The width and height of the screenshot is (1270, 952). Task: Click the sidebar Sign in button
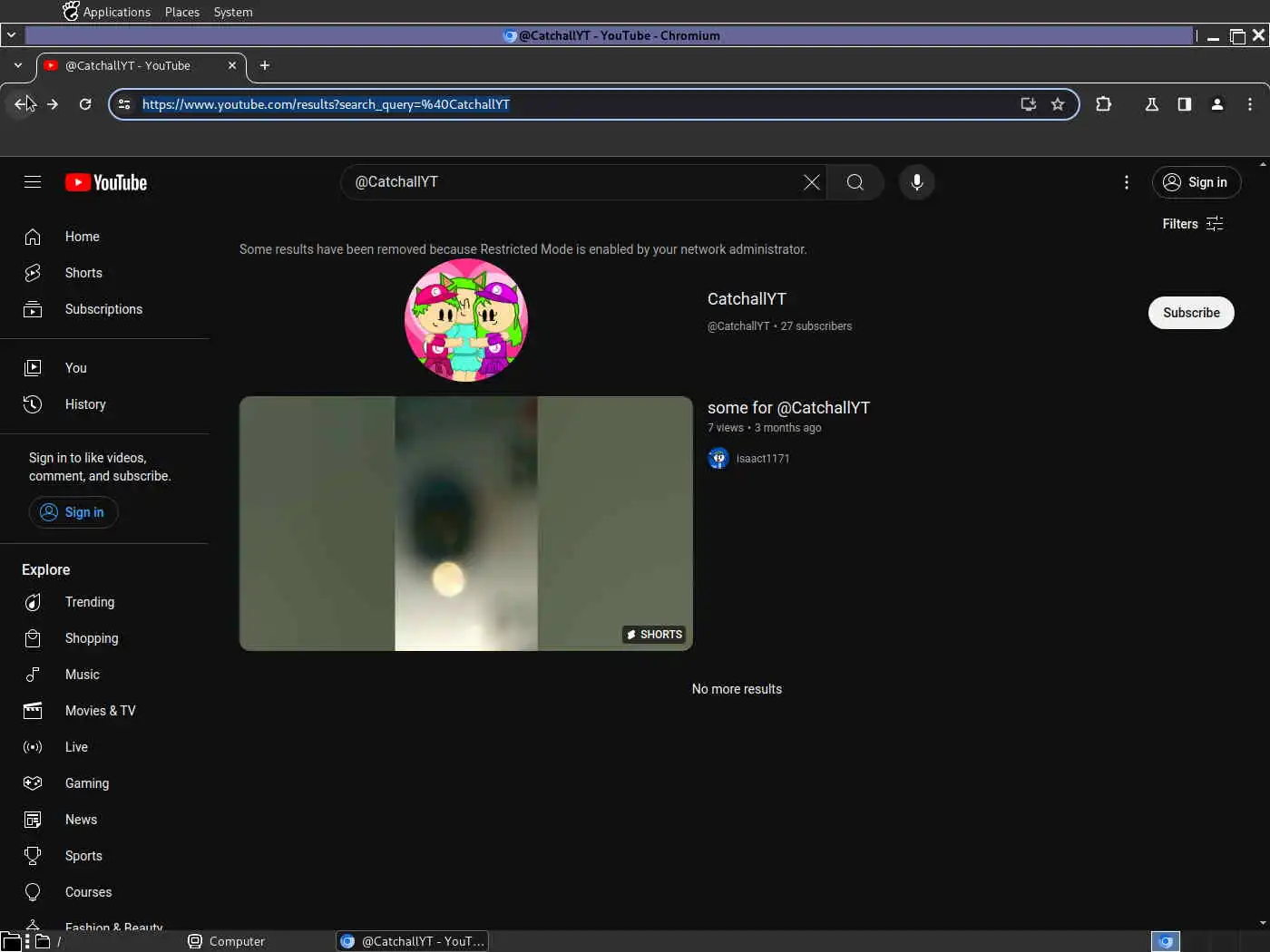(73, 512)
